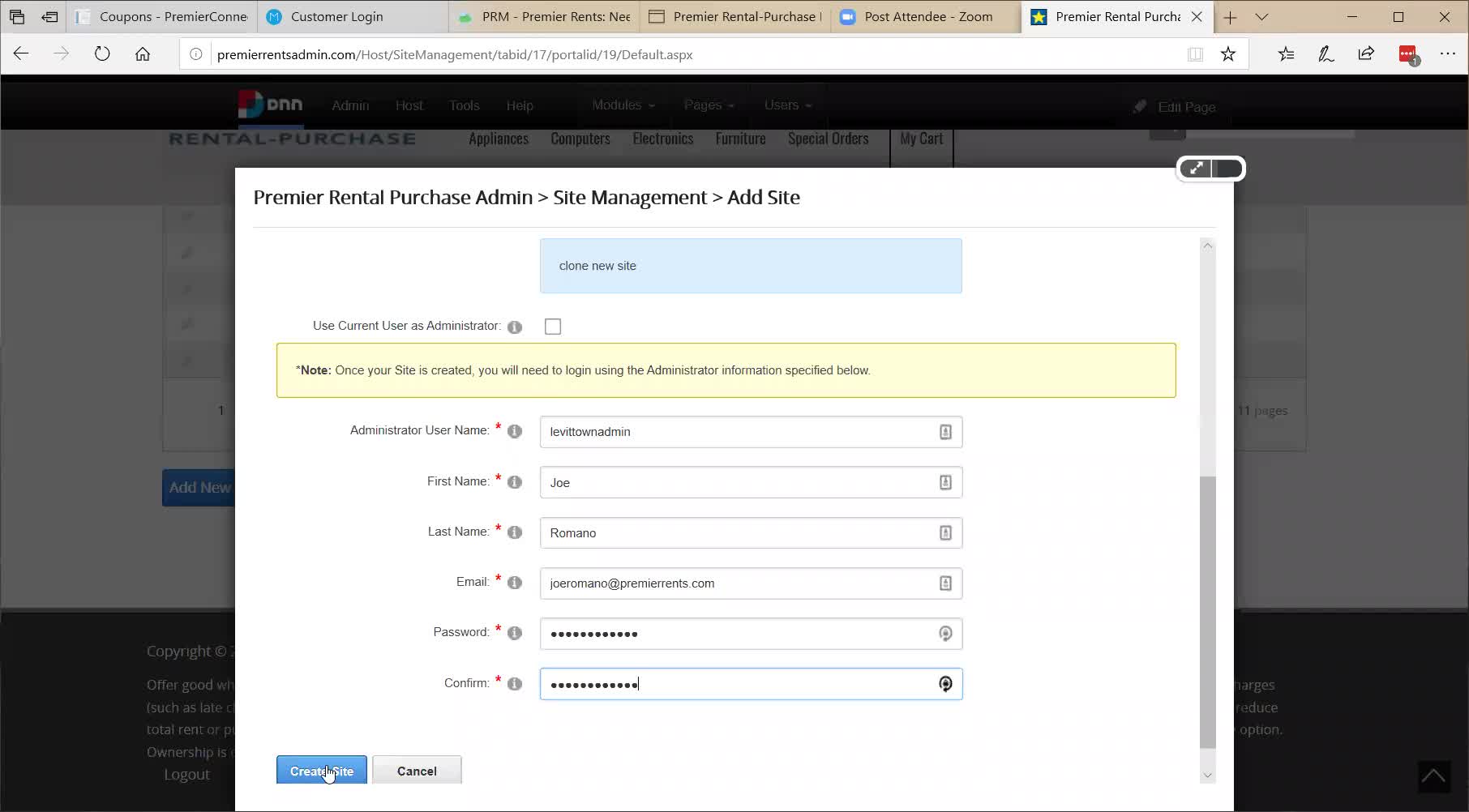Image resolution: width=1469 pixels, height=812 pixels.
Task: Open the Special Orders navigation link
Action: [x=828, y=139]
